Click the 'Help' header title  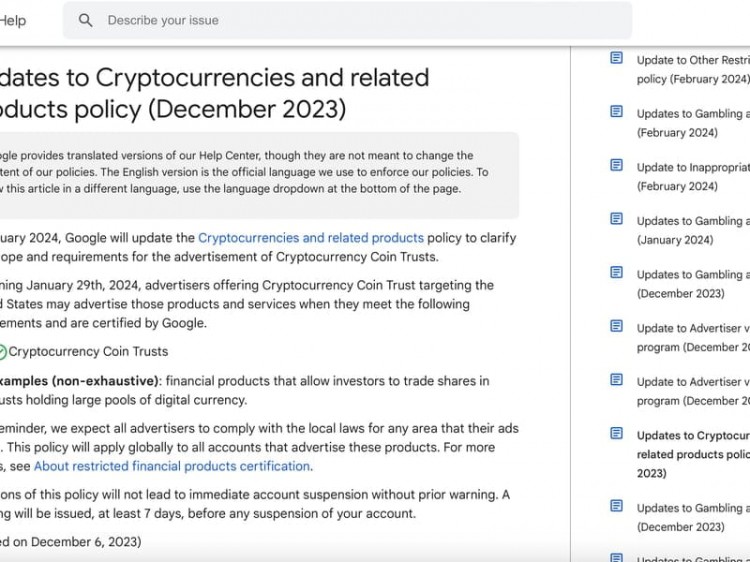click(13, 21)
